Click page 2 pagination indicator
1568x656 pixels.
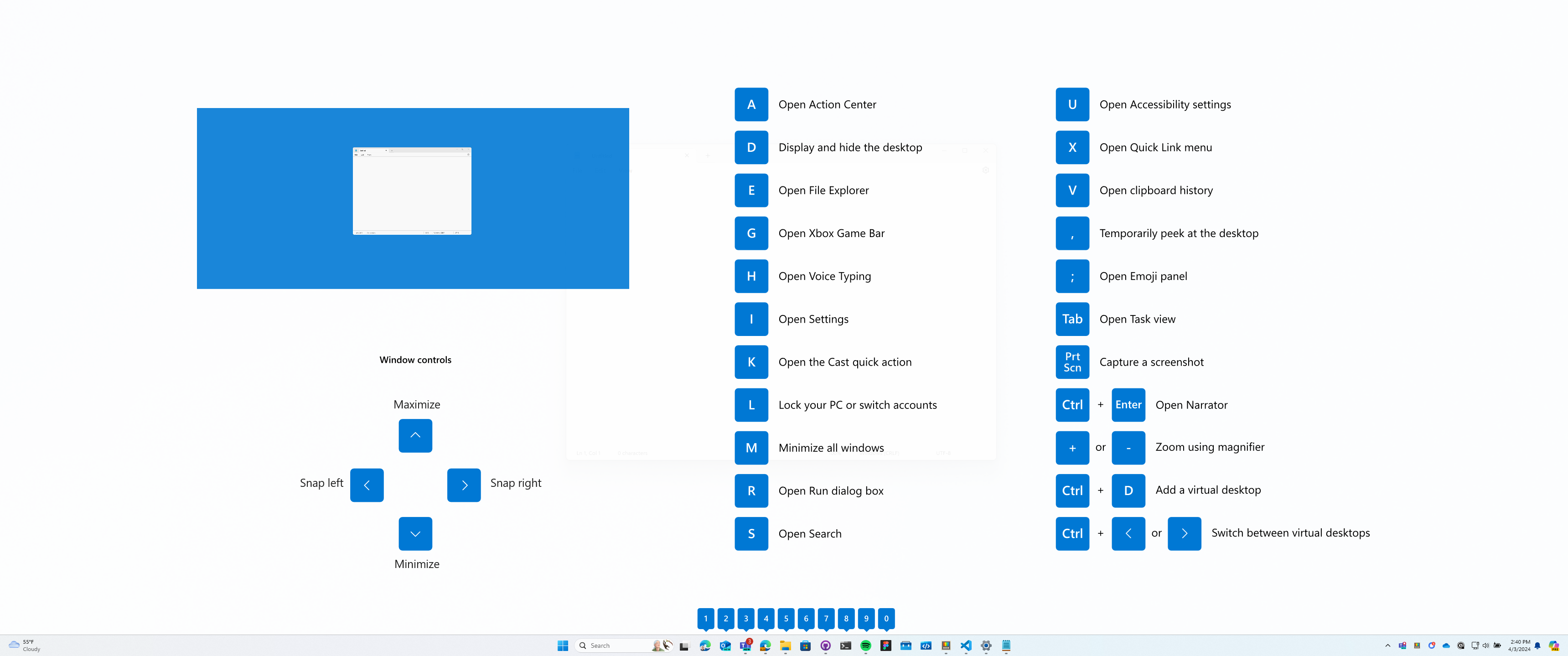(726, 618)
